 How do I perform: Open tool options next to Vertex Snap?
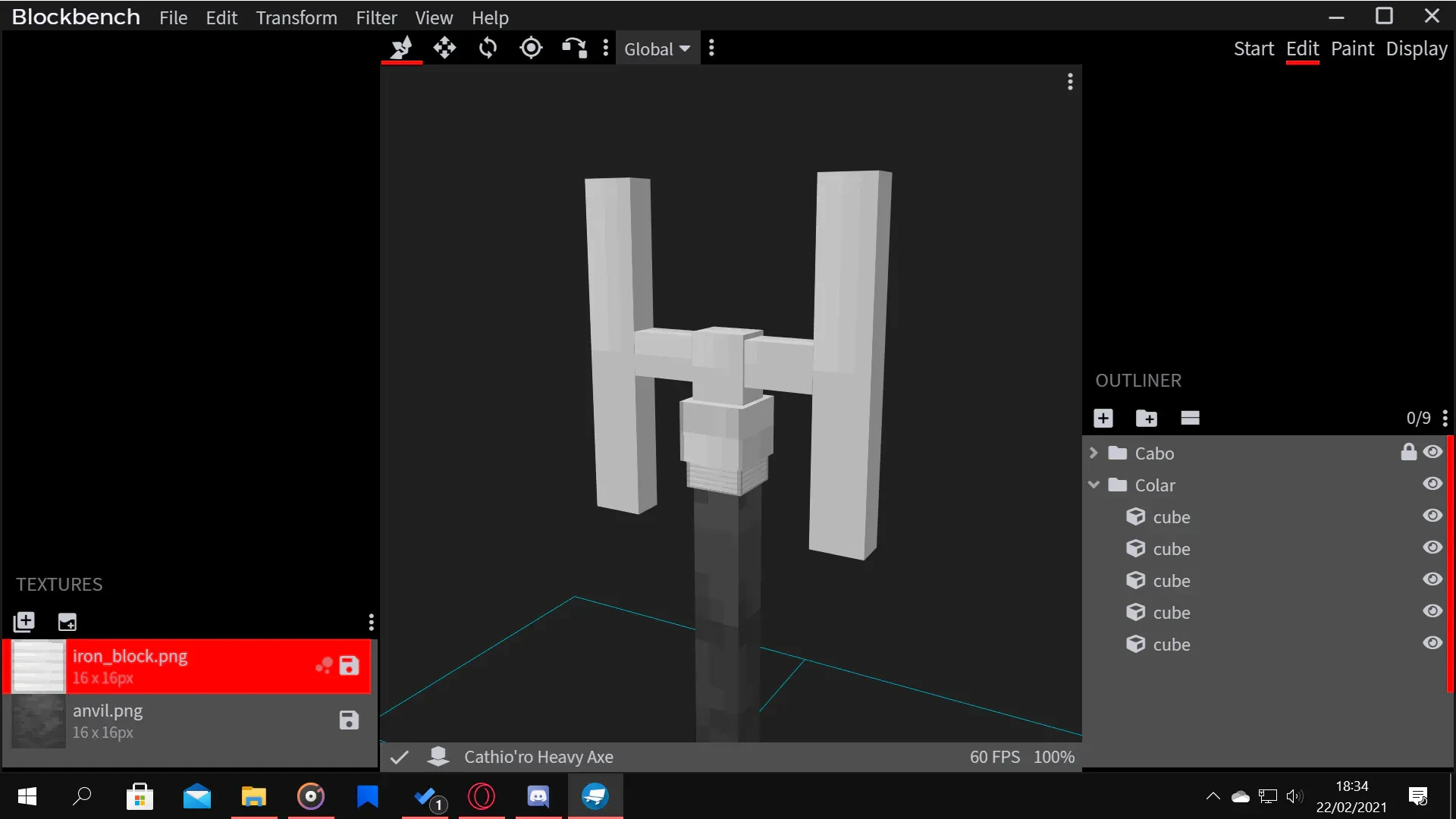(x=605, y=48)
